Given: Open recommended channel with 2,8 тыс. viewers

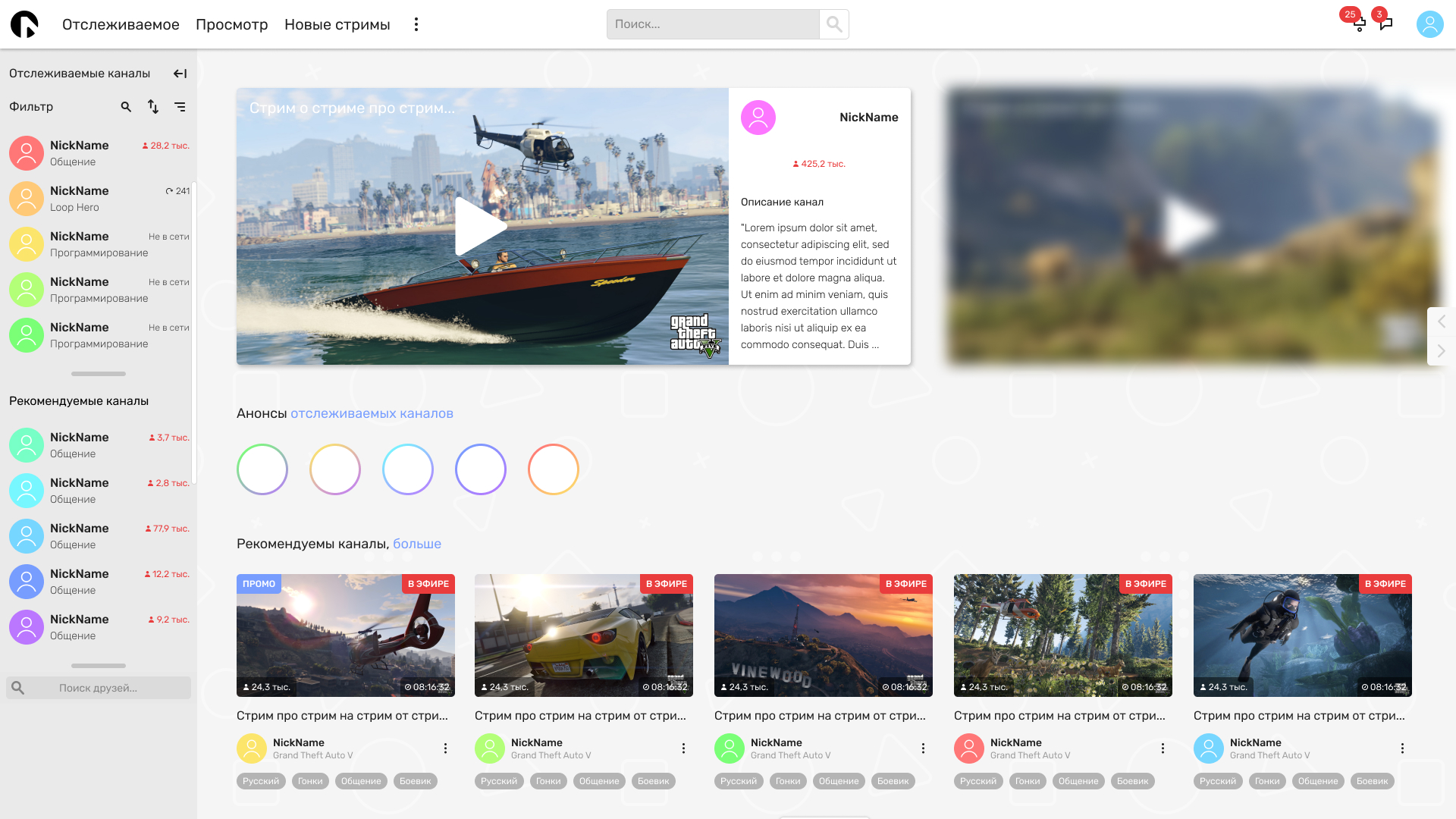Looking at the screenshot, I should pos(99,491).
